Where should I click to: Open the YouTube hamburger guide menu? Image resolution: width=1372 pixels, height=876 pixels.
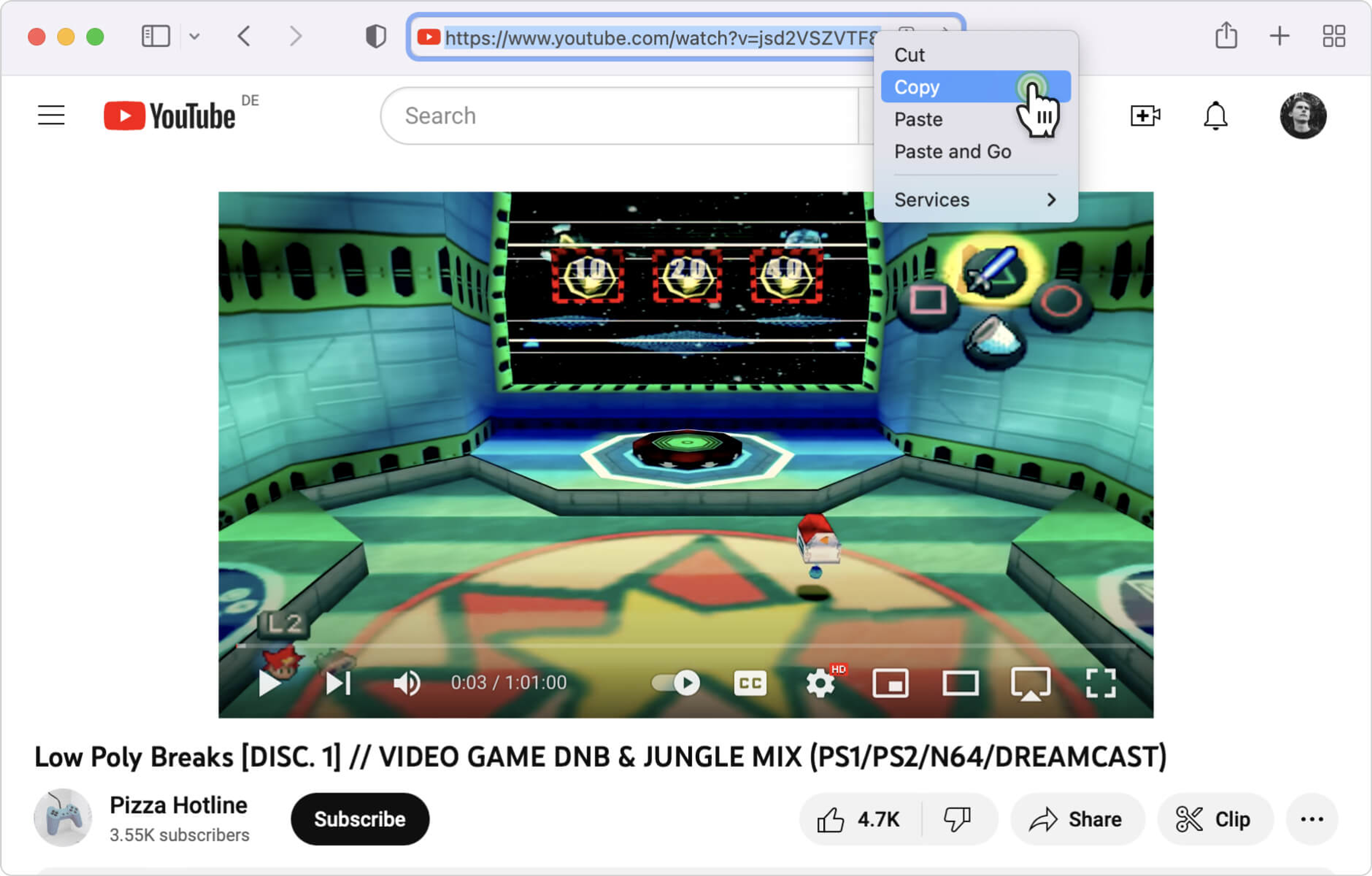click(x=51, y=116)
